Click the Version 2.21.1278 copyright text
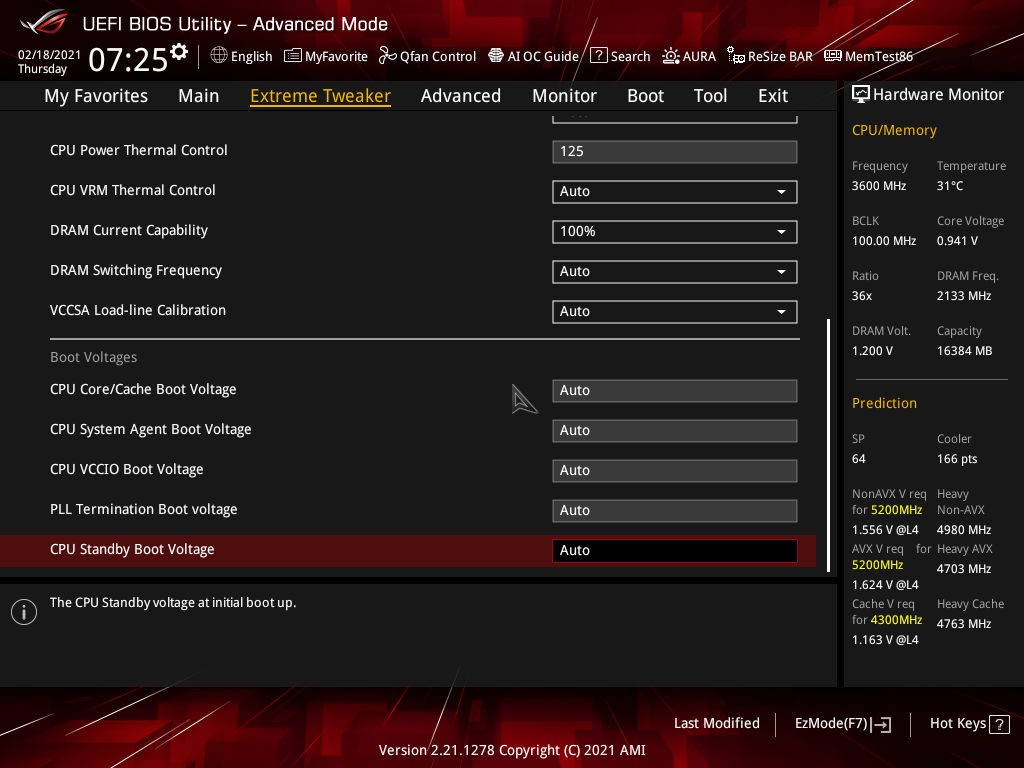This screenshot has height=768, width=1024. (x=512, y=750)
